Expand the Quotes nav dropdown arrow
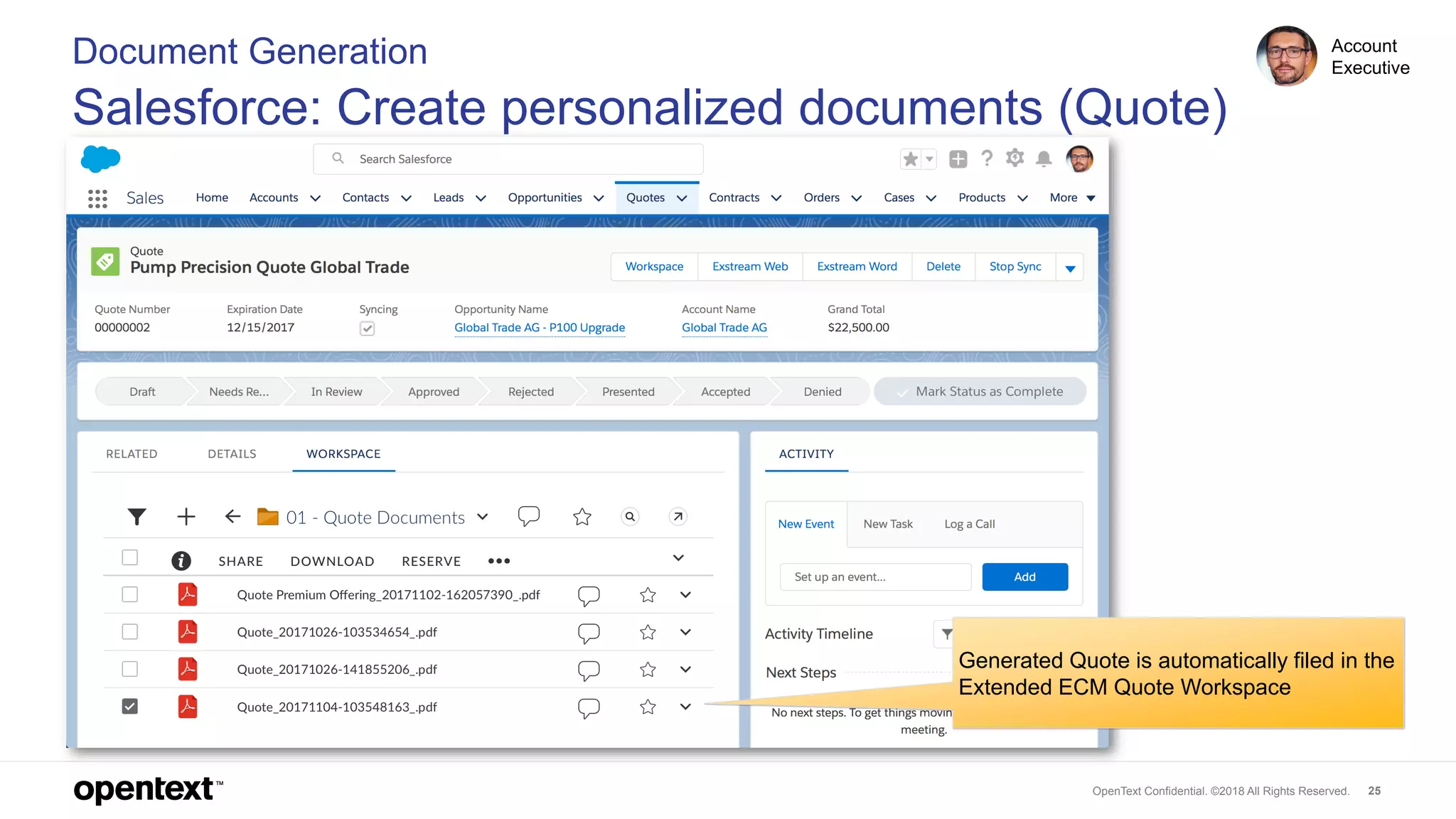 [x=682, y=198]
